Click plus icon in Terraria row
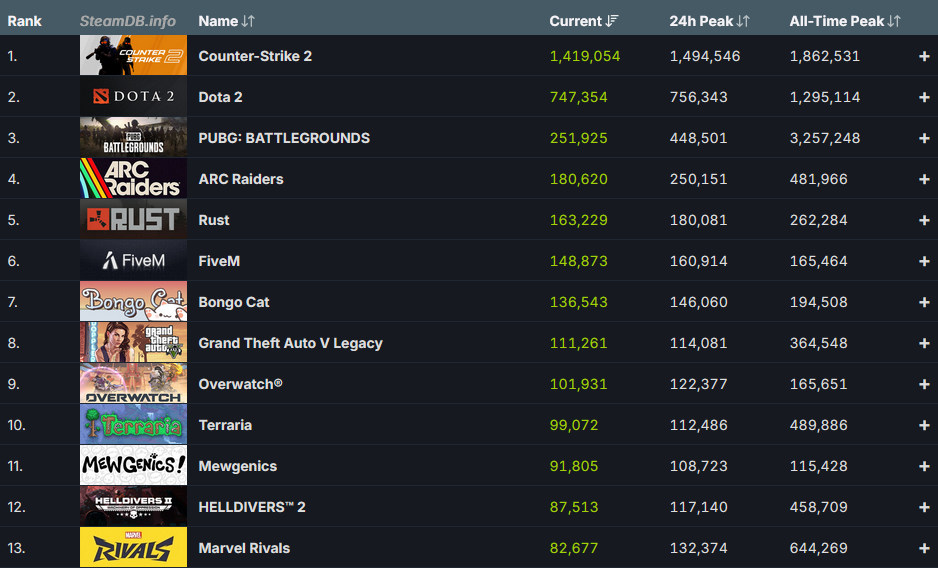This screenshot has width=938, height=568. click(x=924, y=425)
